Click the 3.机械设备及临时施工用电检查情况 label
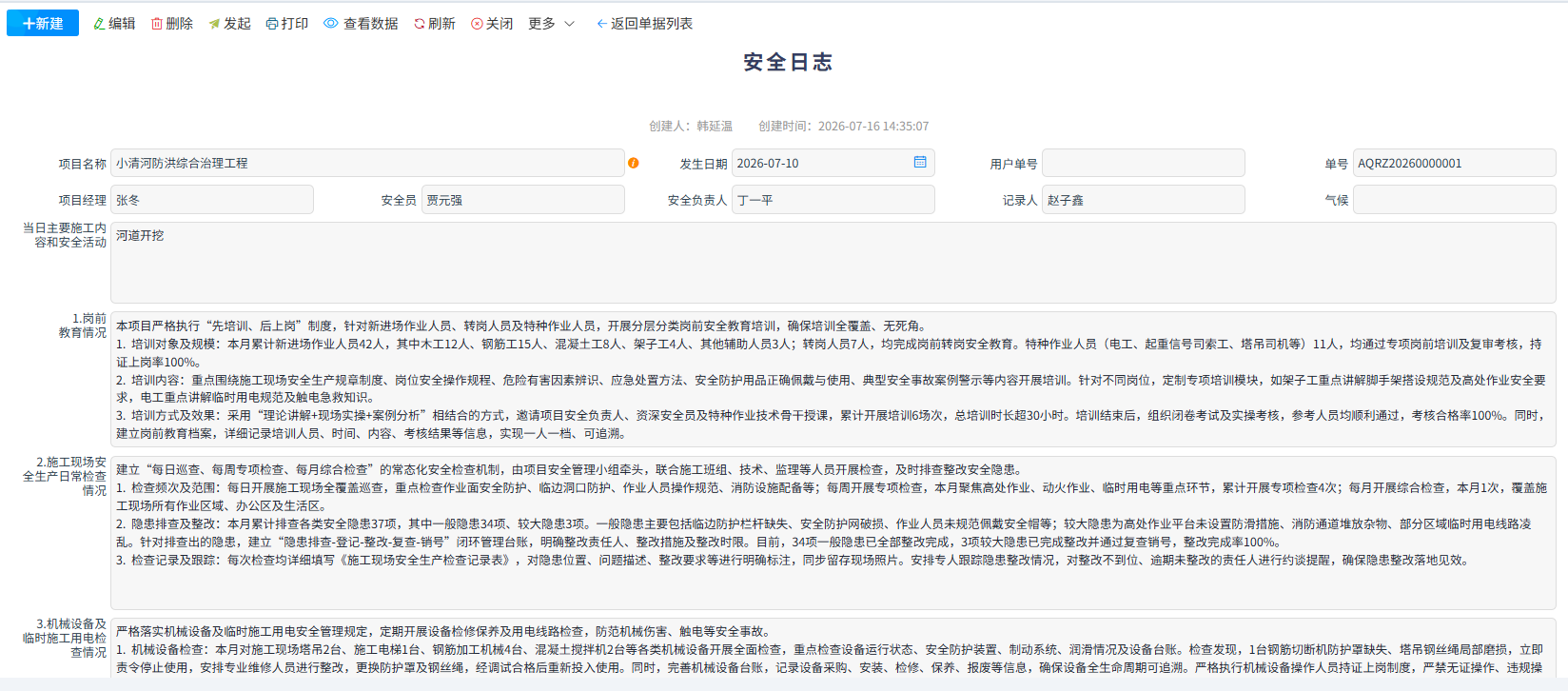The image size is (1568, 691). [x=65, y=638]
